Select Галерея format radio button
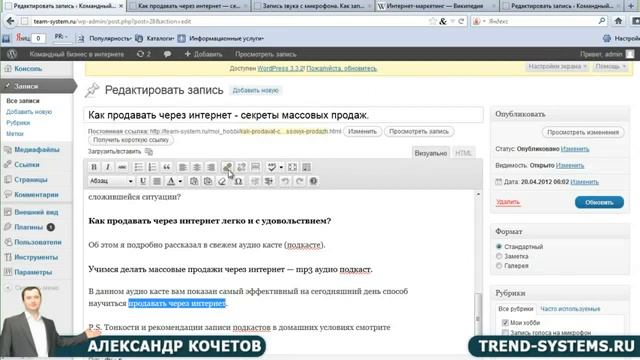The width and height of the screenshot is (640, 360). point(499,266)
